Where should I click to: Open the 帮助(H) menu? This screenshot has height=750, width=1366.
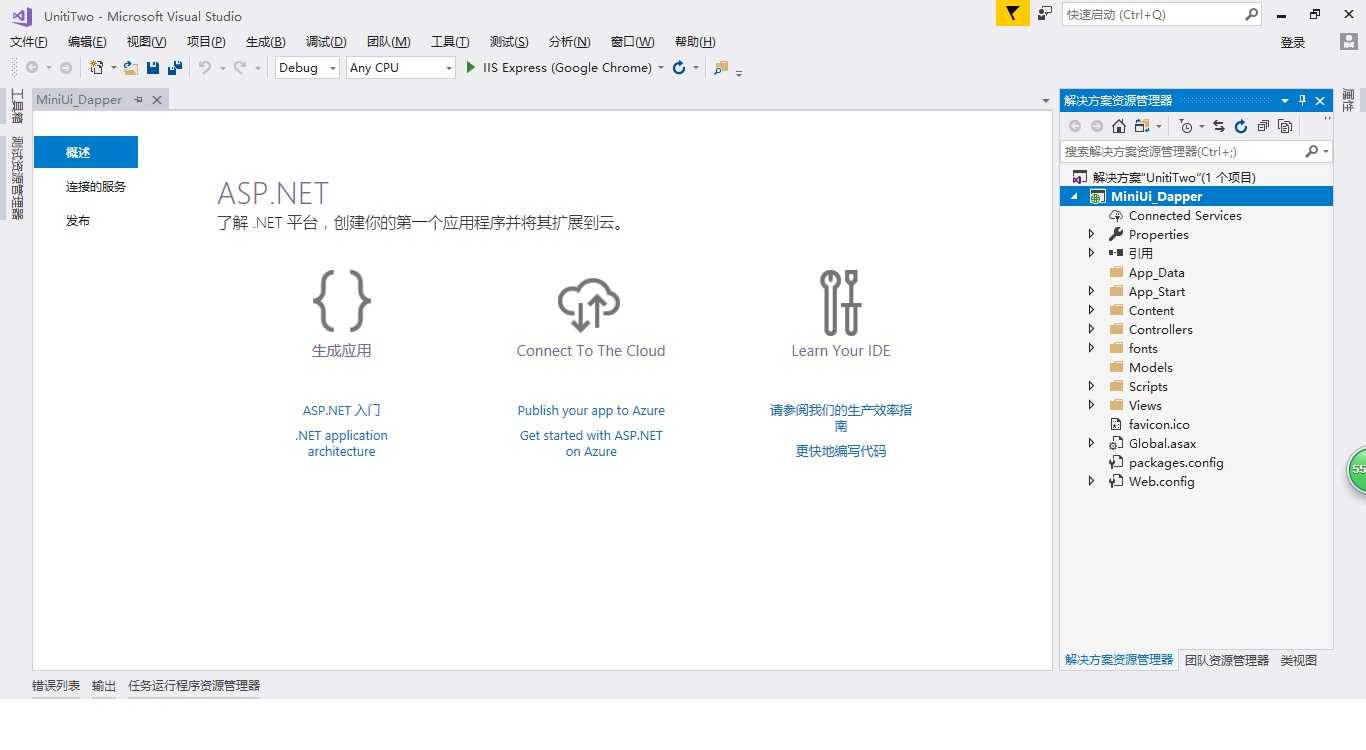tap(695, 42)
